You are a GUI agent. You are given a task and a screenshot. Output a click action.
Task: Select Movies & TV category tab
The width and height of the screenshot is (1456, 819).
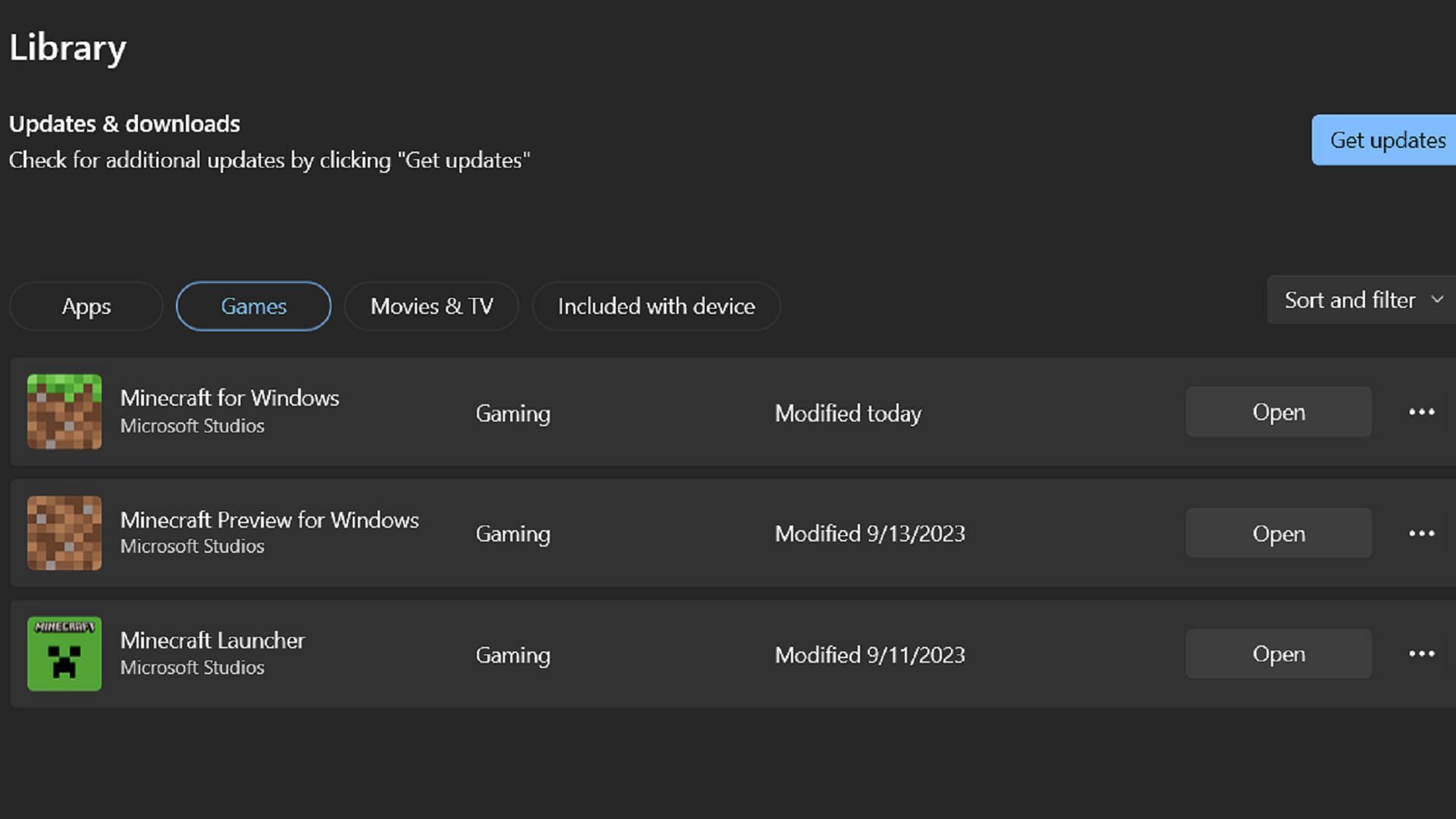tap(432, 306)
